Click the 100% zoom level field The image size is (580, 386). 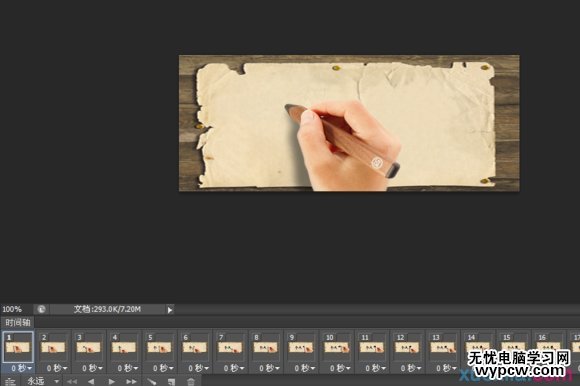[x=12, y=309]
